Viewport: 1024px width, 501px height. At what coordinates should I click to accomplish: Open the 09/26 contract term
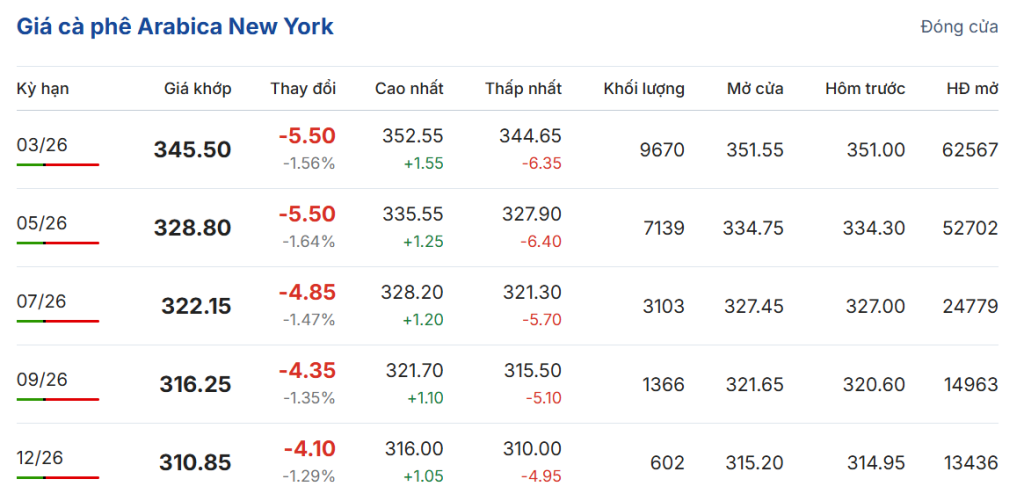[x=42, y=379]
